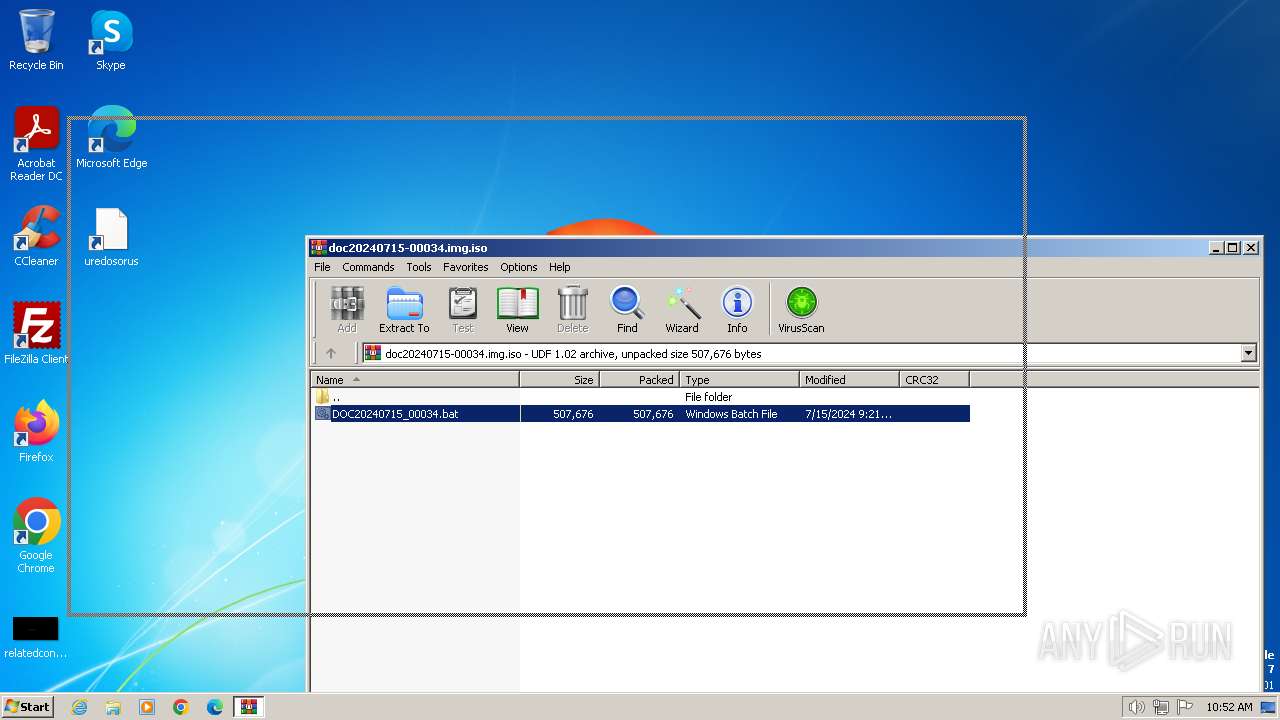Viewport: 1280px width, 720px height.
Task: Select the parent '..' folder row
Action: 640,397
